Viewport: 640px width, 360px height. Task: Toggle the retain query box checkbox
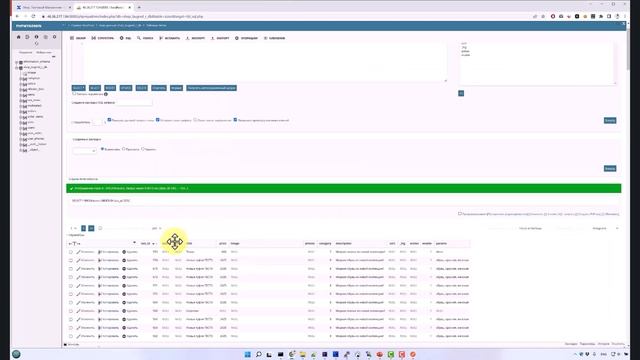click(158, 120)
